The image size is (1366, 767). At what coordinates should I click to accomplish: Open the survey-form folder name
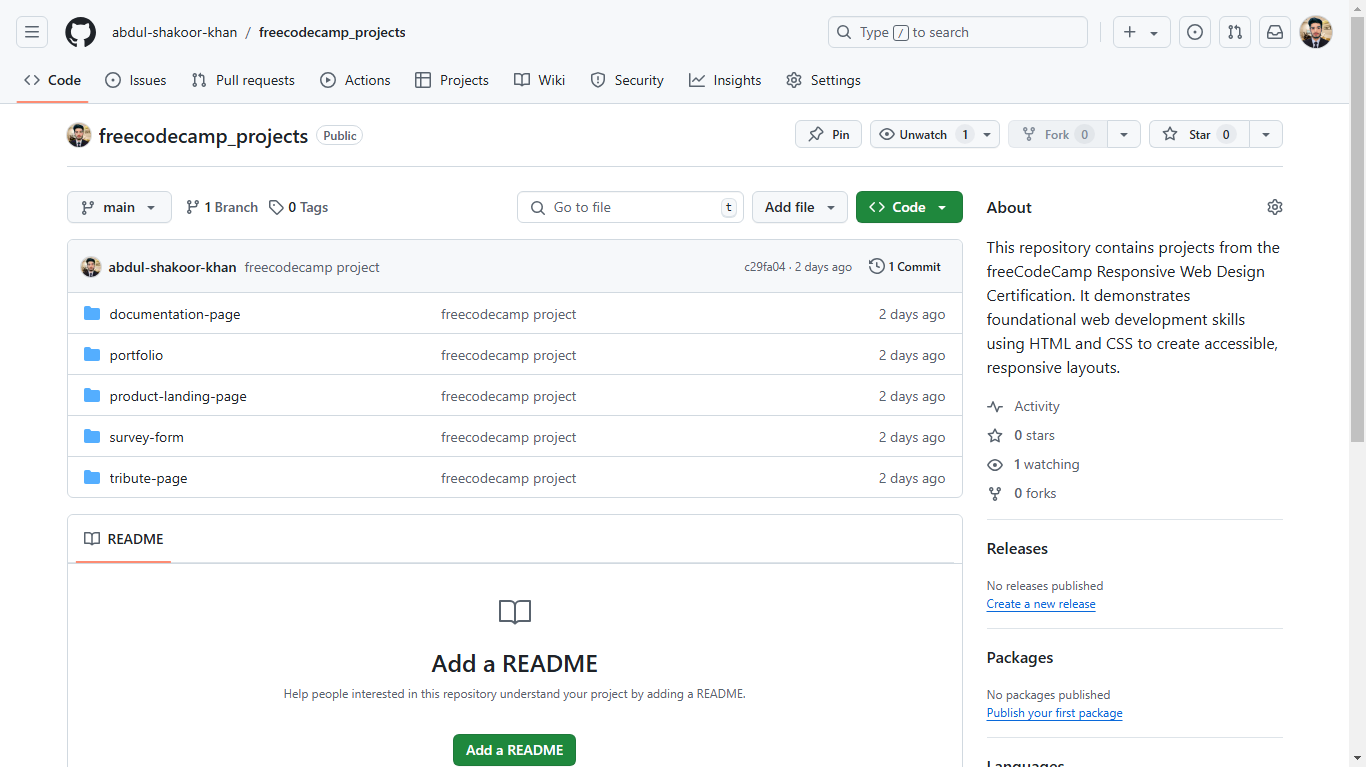pyautogui.click(x=147, y=437)
